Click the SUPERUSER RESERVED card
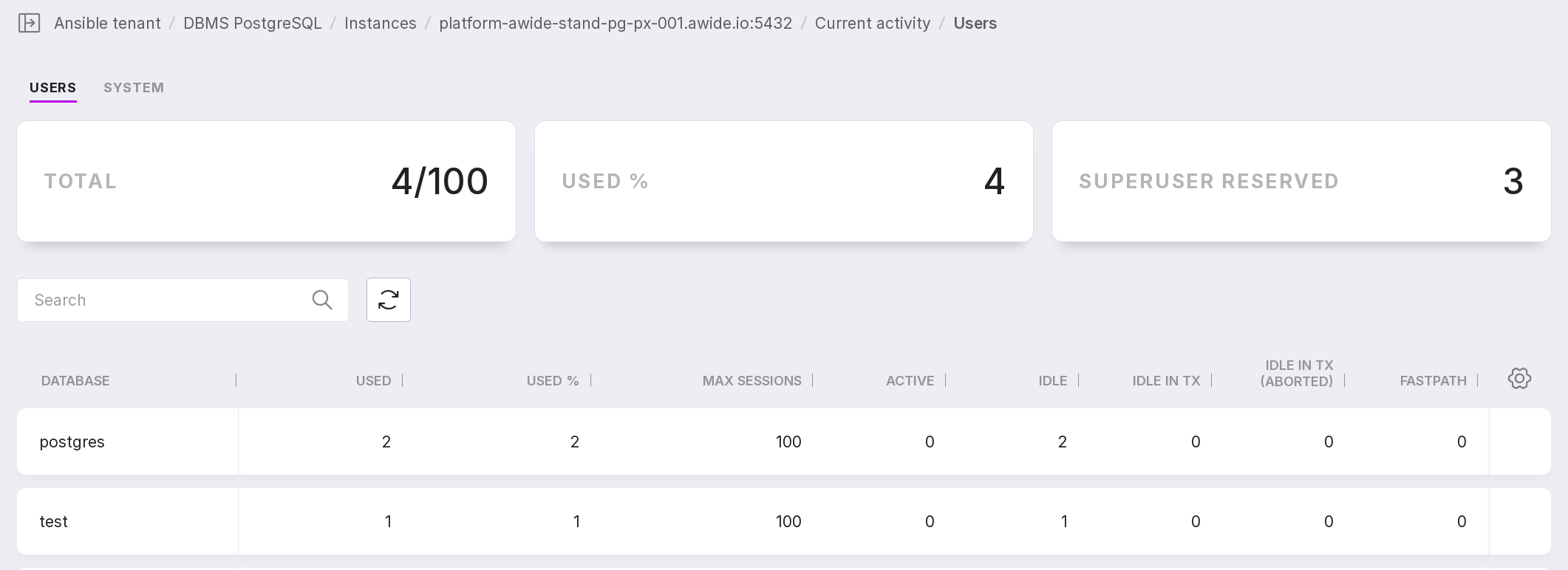Viewport: 1568px width, 570px height. pos(1301,182)
